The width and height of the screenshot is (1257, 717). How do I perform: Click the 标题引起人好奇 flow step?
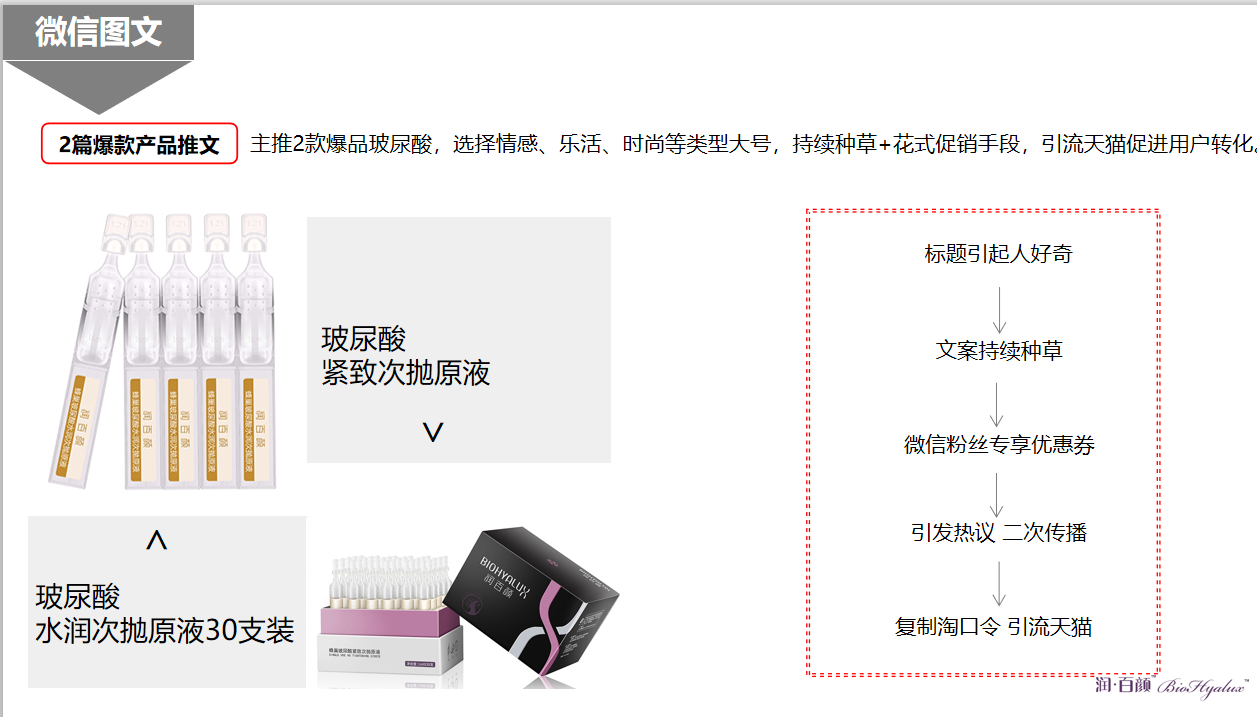(998, 254)
